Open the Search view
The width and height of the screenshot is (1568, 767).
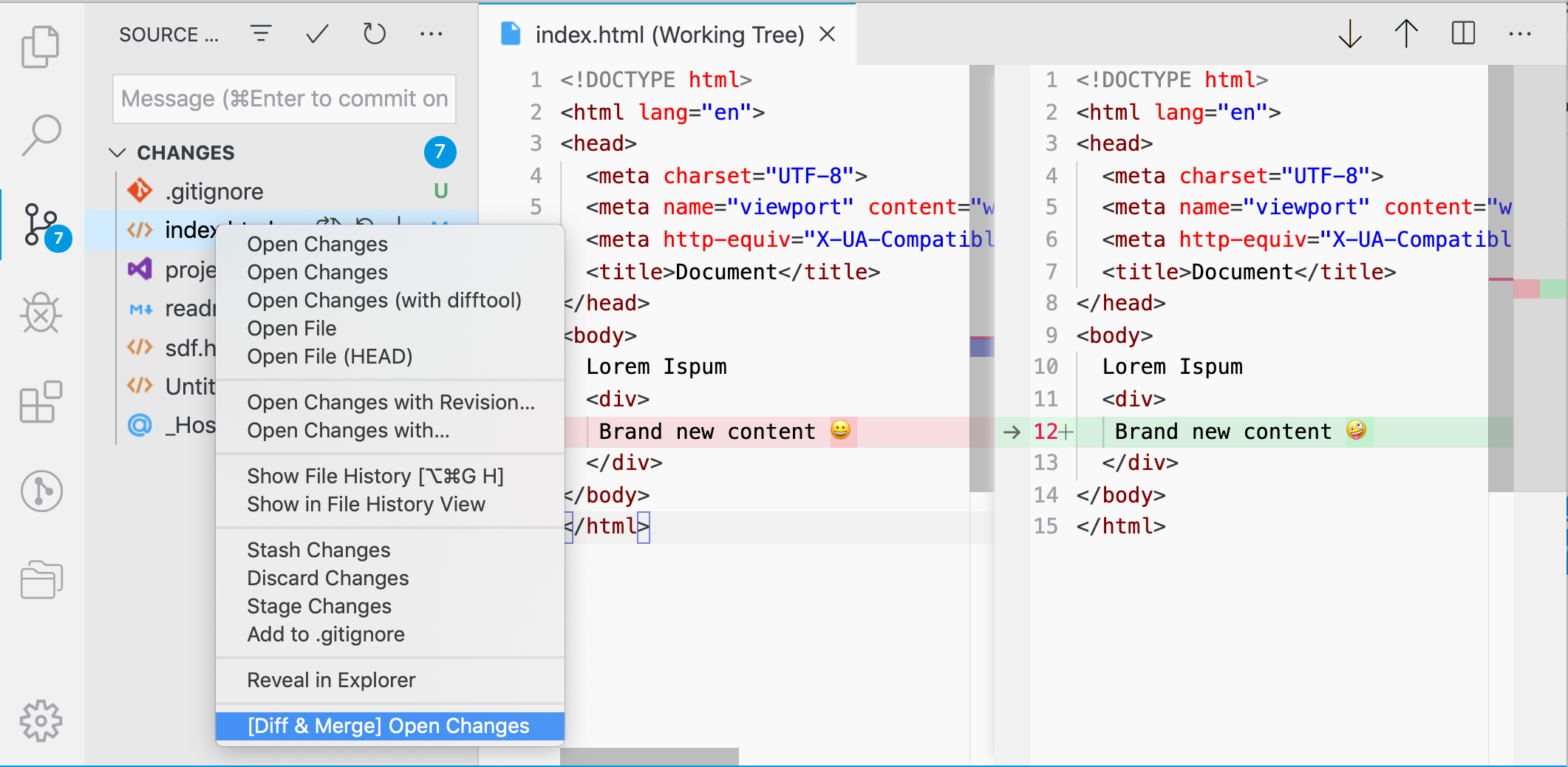(x=42, y=134)
